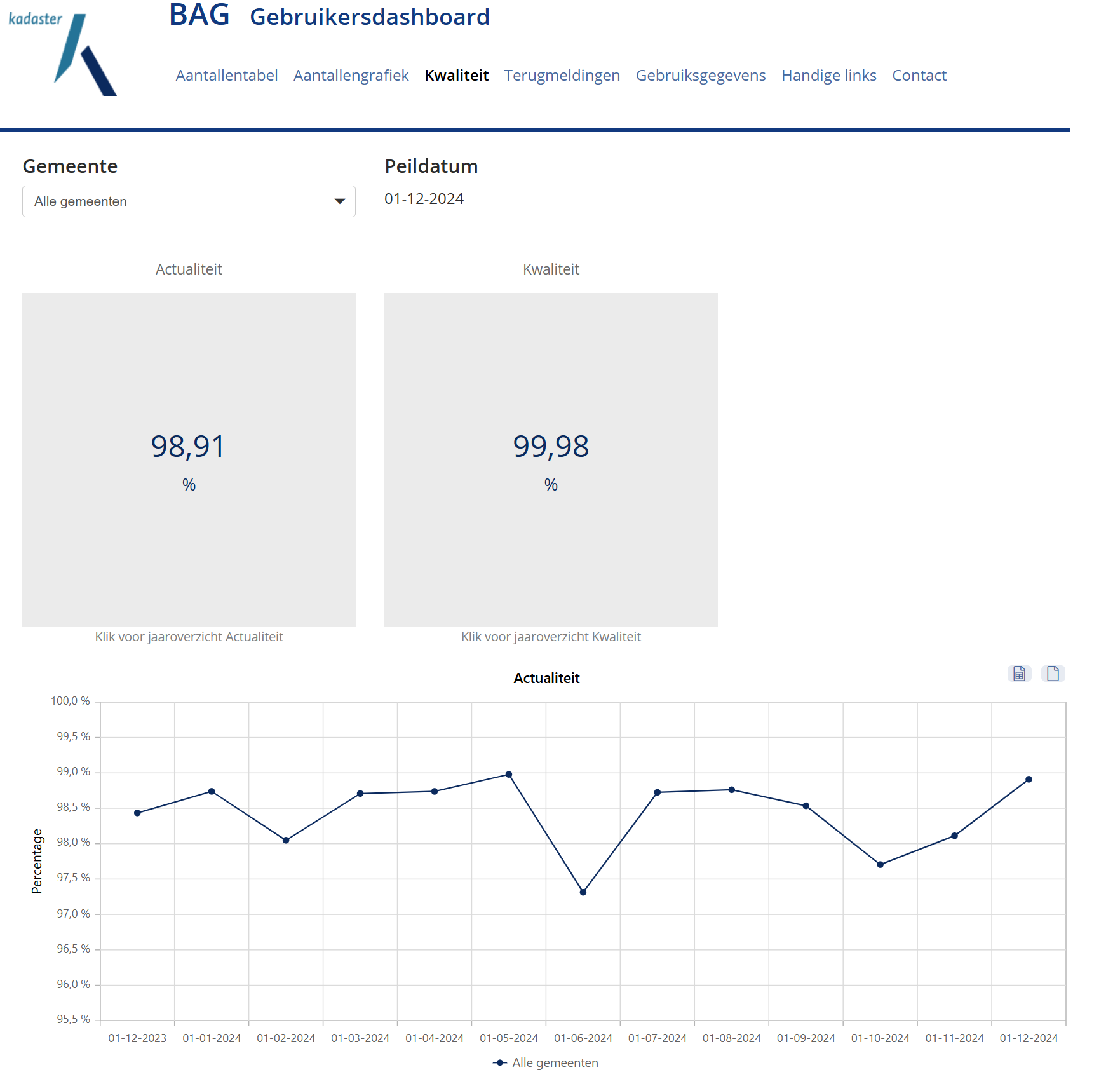This screenshot has width=1120, height=1072.
Task: Switch to the Aantallengrafiek tab
Action: click(351, 76)
